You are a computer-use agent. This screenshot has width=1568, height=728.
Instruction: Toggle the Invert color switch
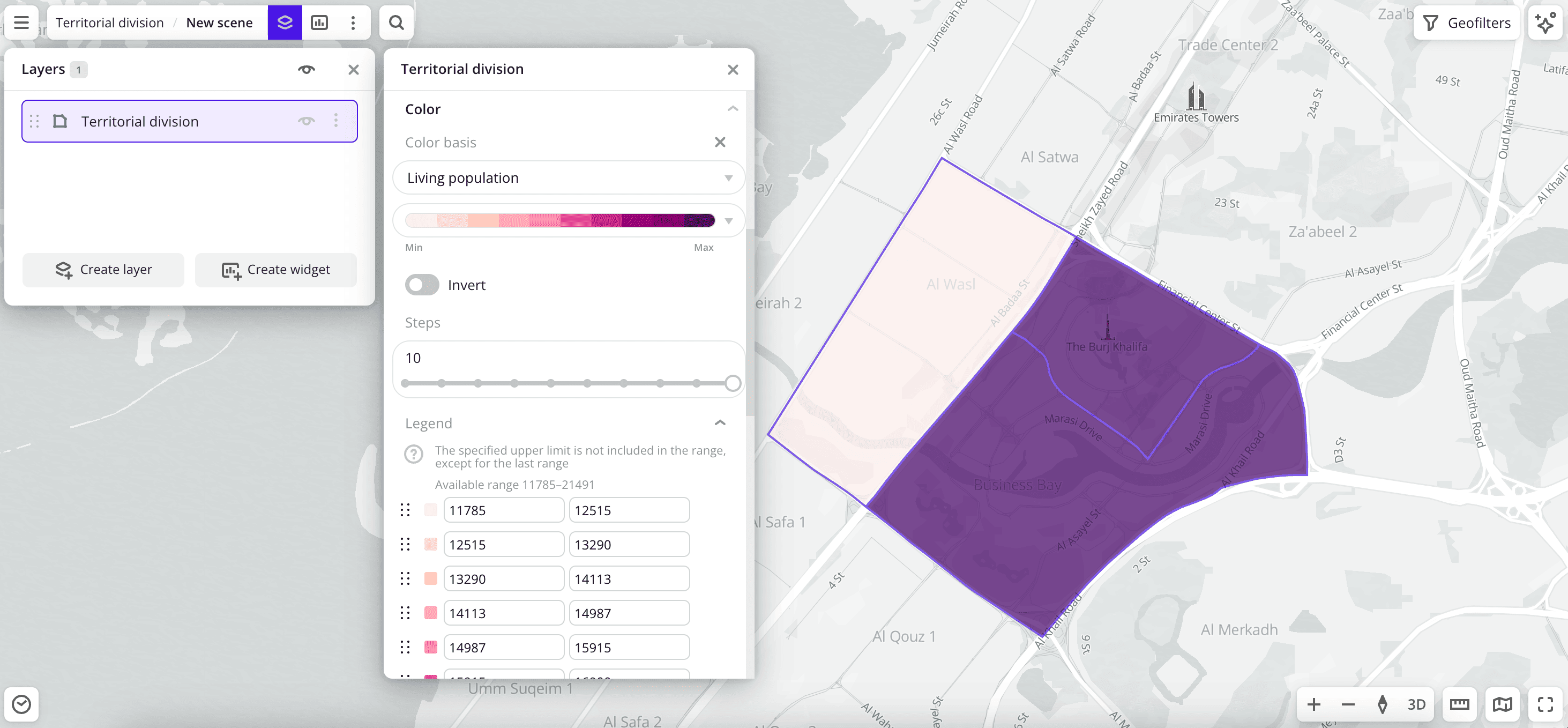tap(422, 285)
